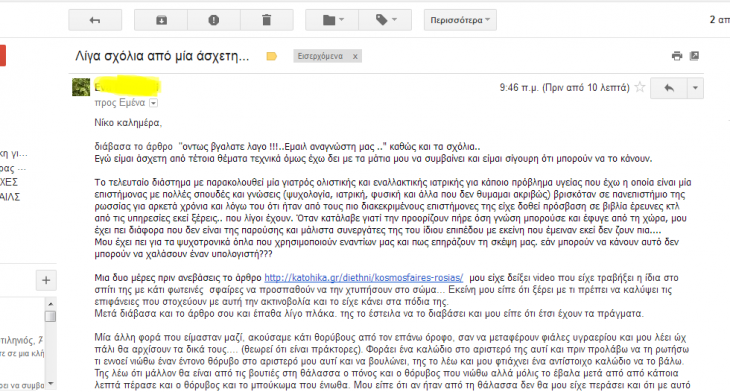Open the Περισσότερα menu

click(460, 20)
